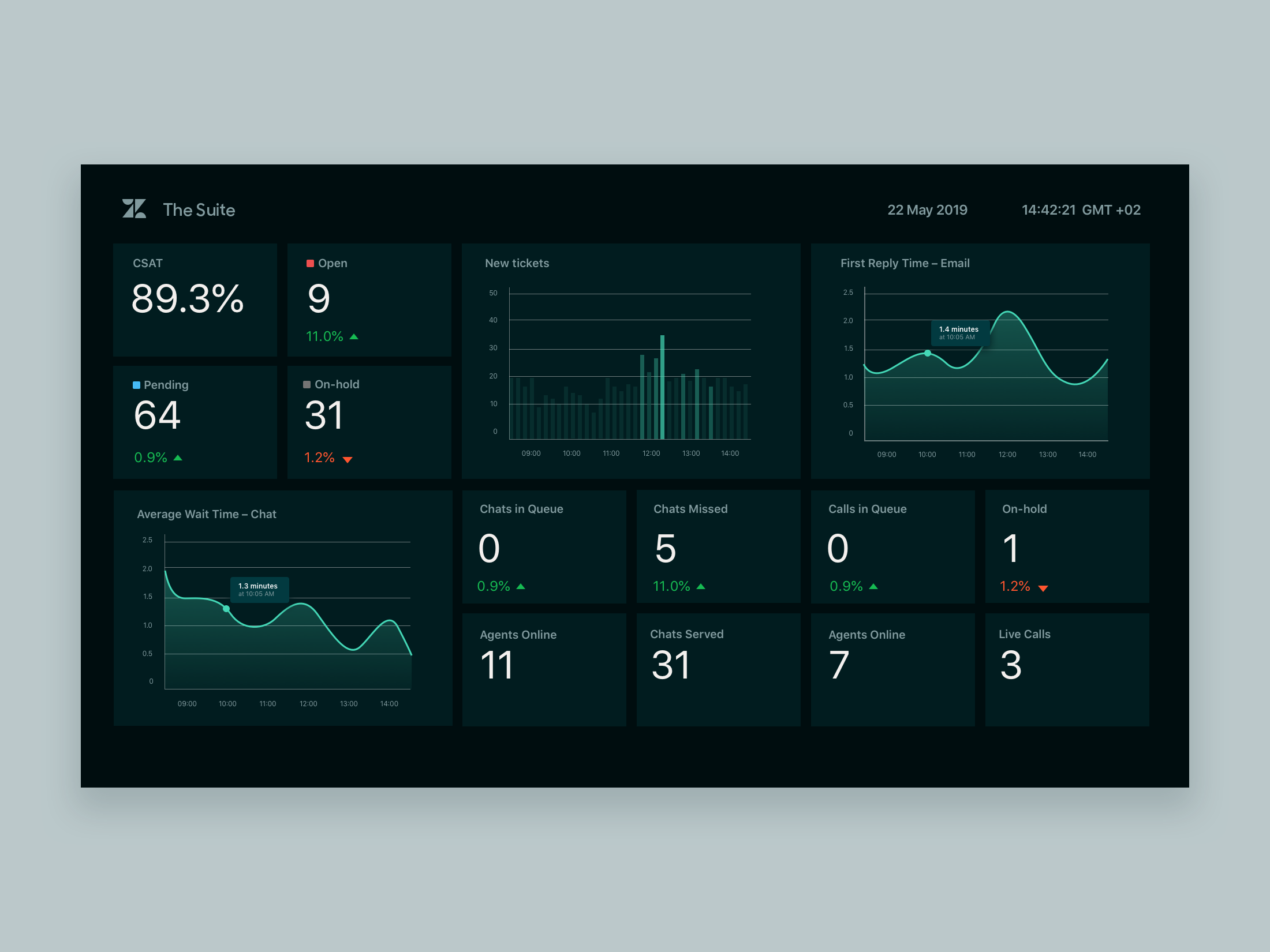
Task: Open the Pending 64 tickets tile
Action: pos(195,422)
